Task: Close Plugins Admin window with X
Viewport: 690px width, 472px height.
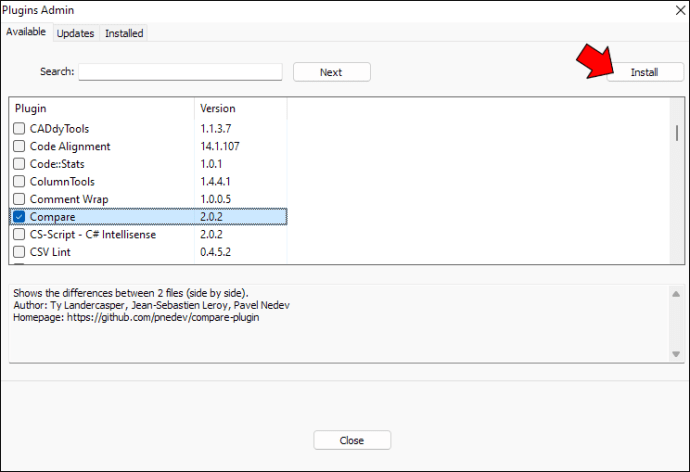Action: point(680,10)
